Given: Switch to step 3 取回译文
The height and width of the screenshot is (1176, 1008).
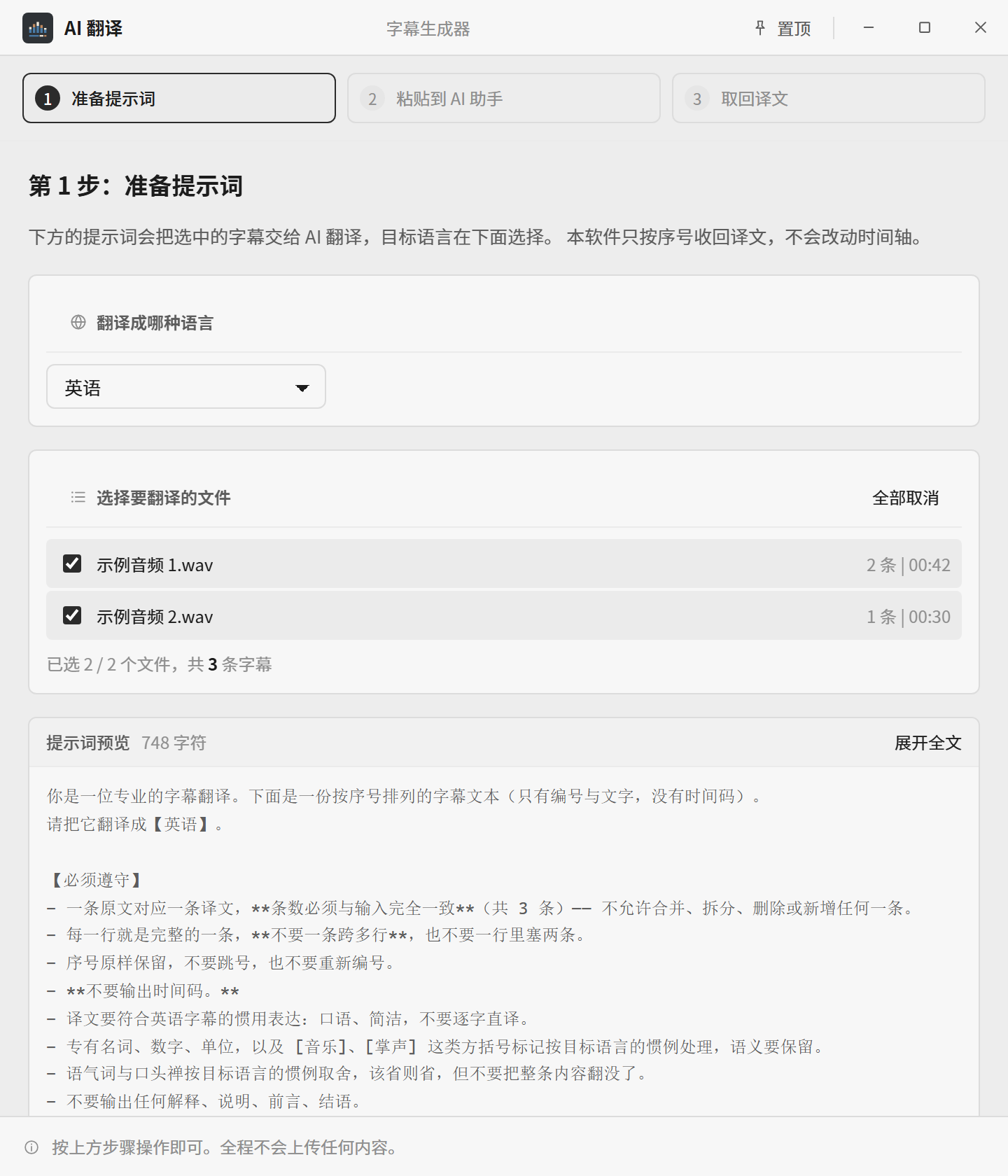Looking at the screenshot, I should pyautogui.click(x=829, y=98).
